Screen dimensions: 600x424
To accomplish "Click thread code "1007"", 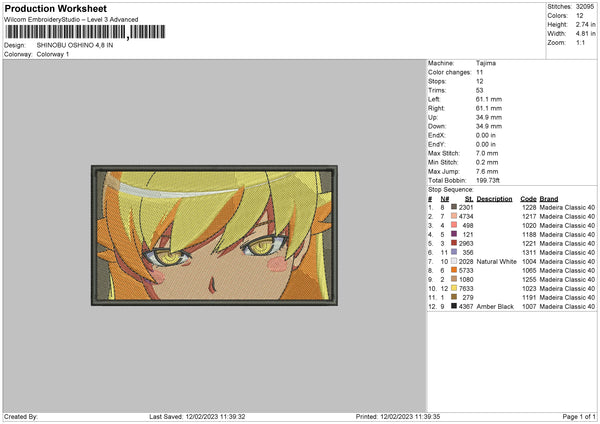I will (x=529, y=307).
